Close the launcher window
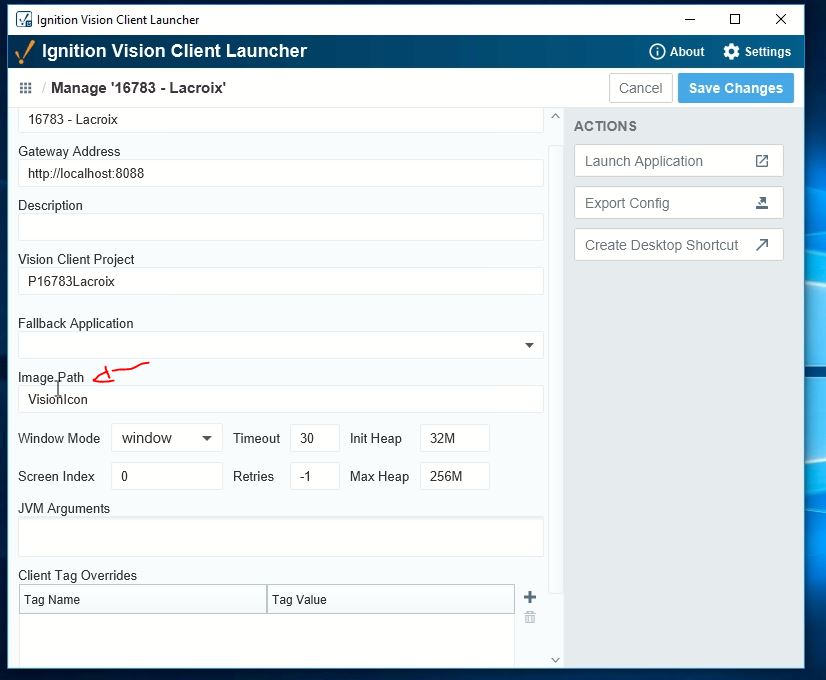The width and height of the screenshot is (826, 680). (x=781, y=19)
